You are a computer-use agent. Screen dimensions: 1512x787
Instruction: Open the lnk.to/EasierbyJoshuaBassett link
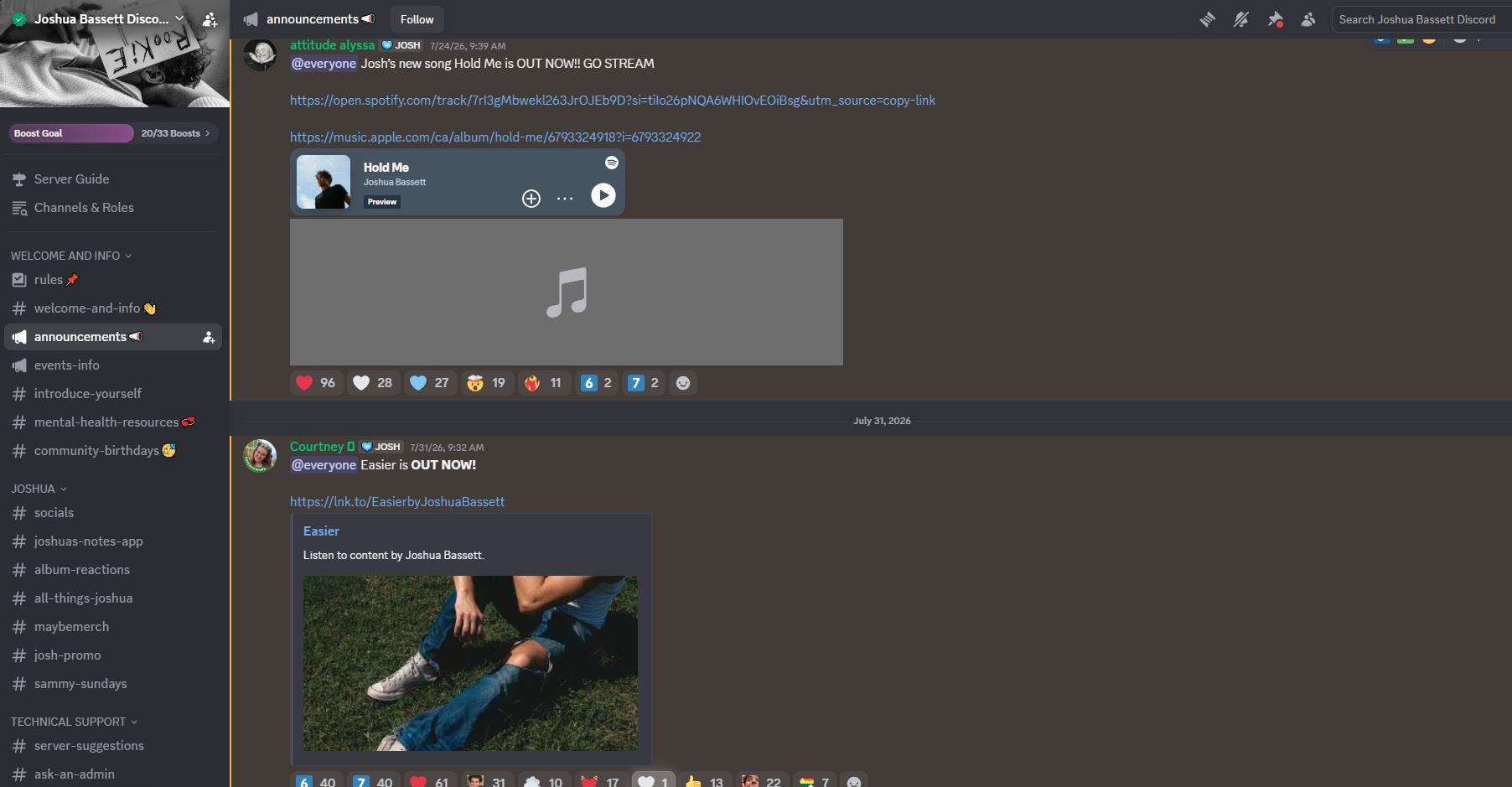(x=397, y=502)
